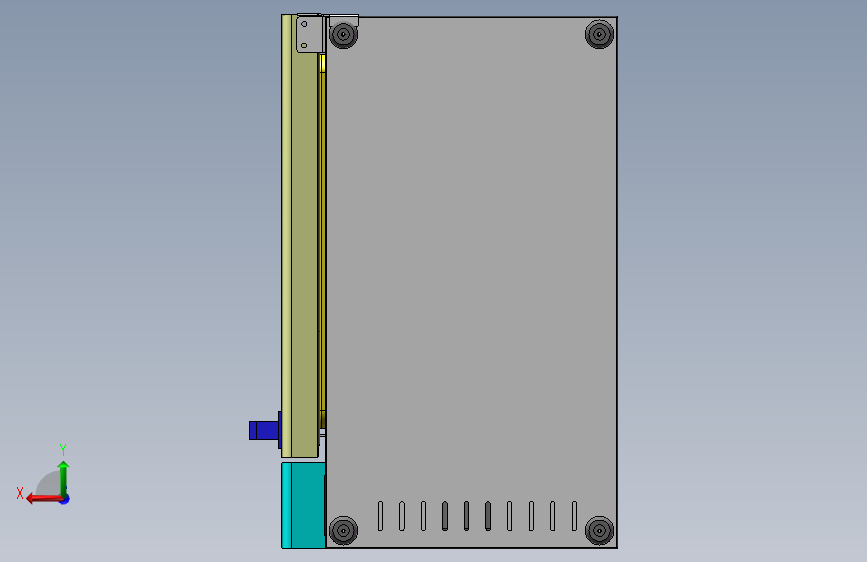Select the two-hole hinge bracket at top
This screenshot has width=867, height=562.
click(x=310, y=34)
